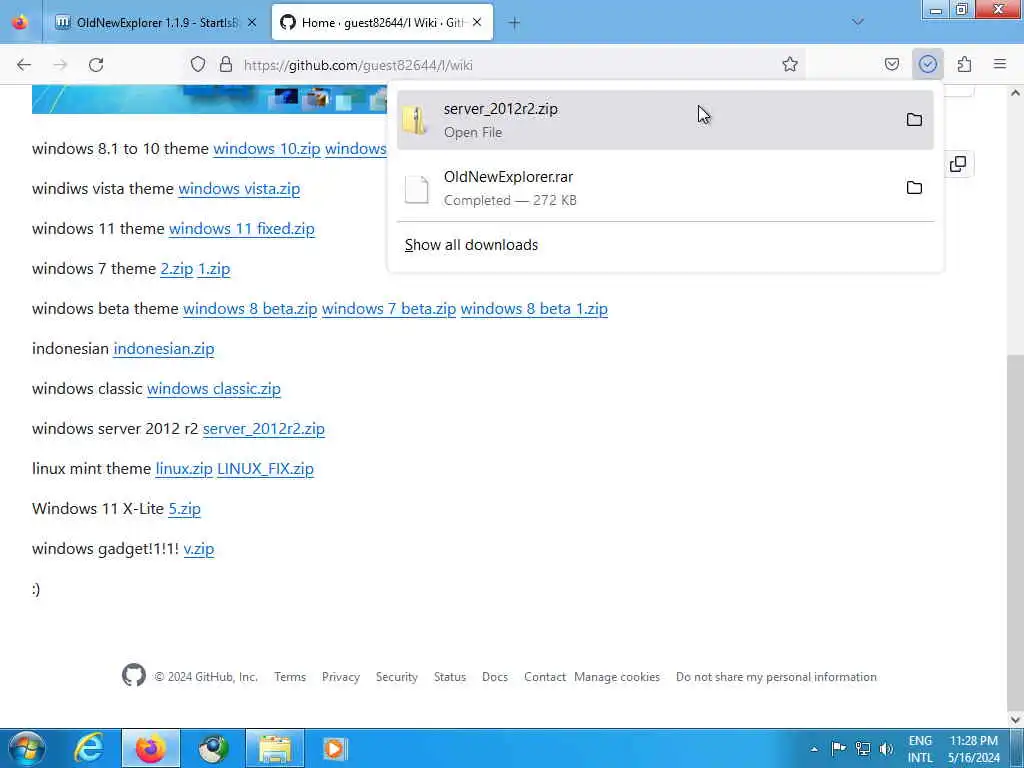1024x768 pixels.
Task: Show OldNewExplorer.rar in its folder
Action: 914,188
